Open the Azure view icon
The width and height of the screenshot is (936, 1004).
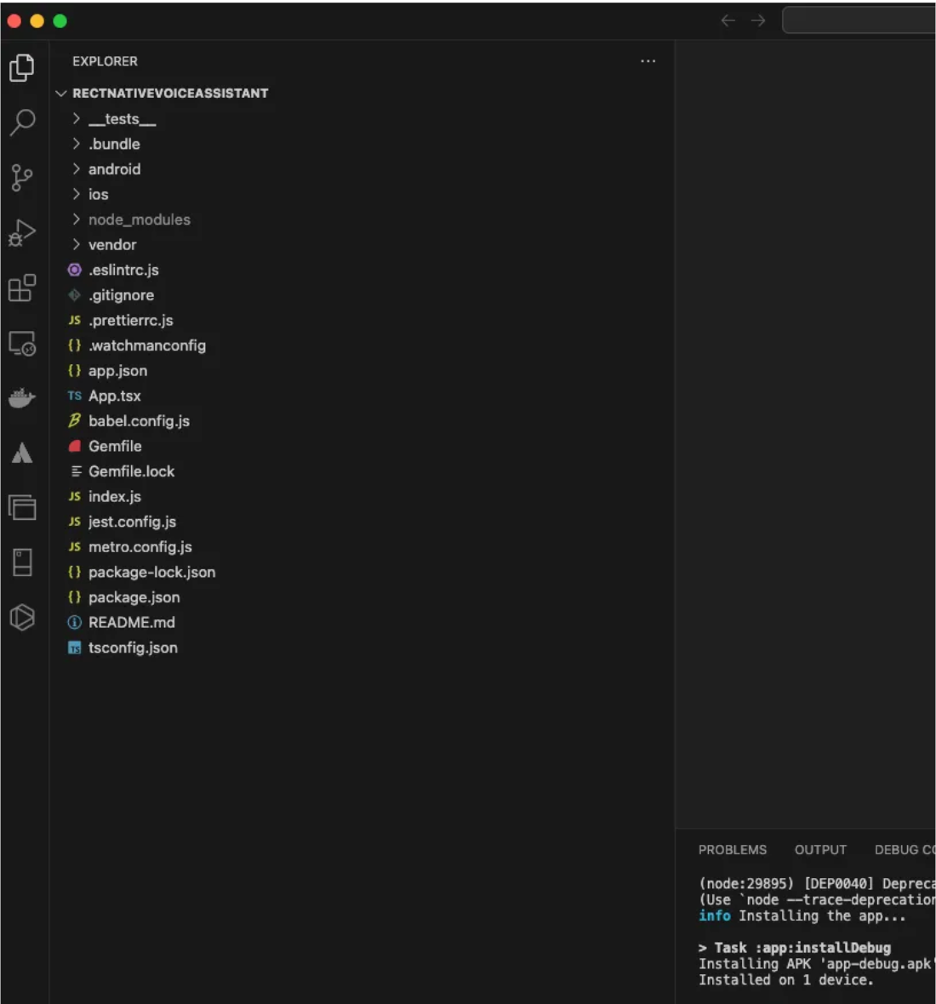[22, 454]
